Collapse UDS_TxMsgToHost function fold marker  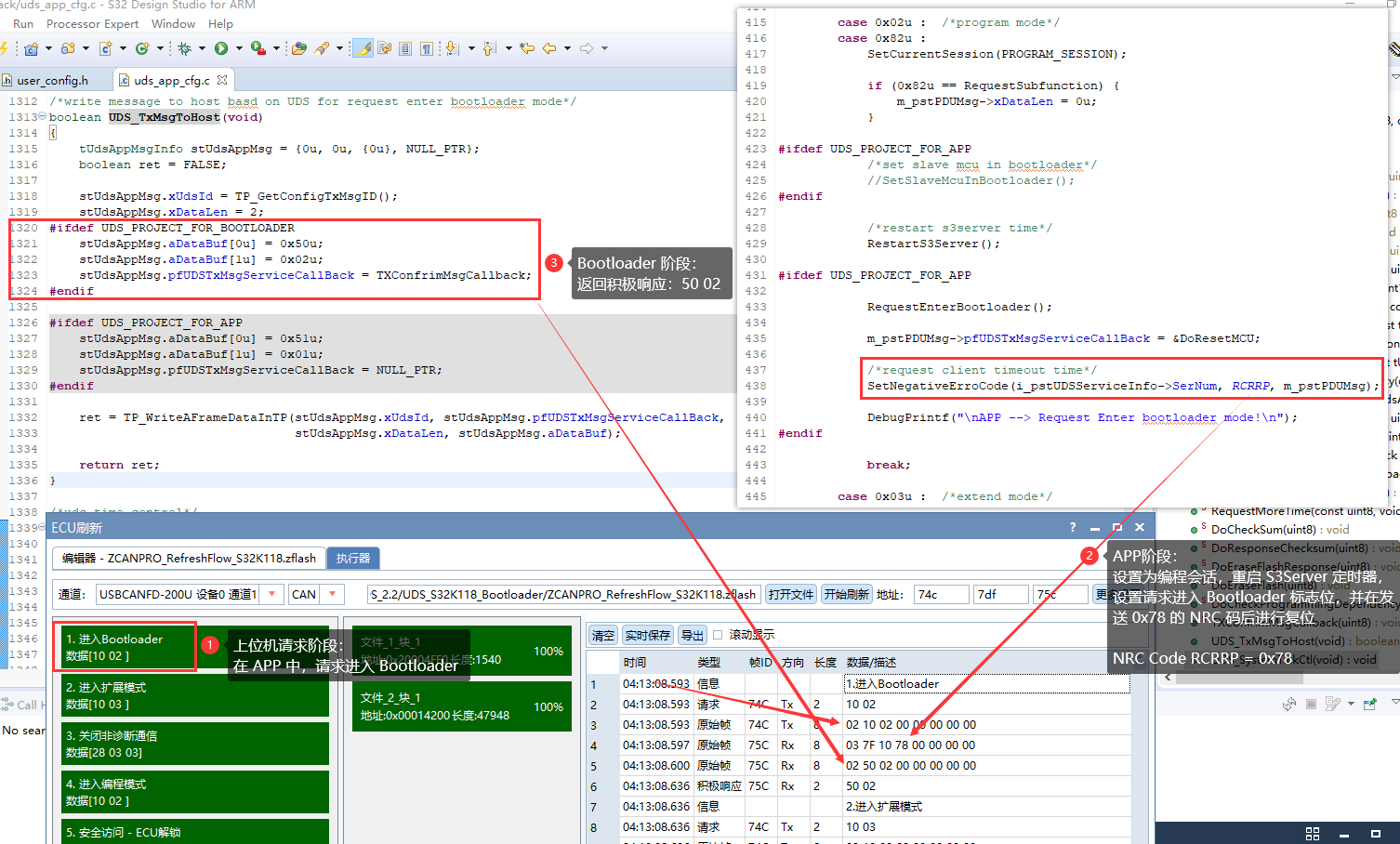(42, 117)
